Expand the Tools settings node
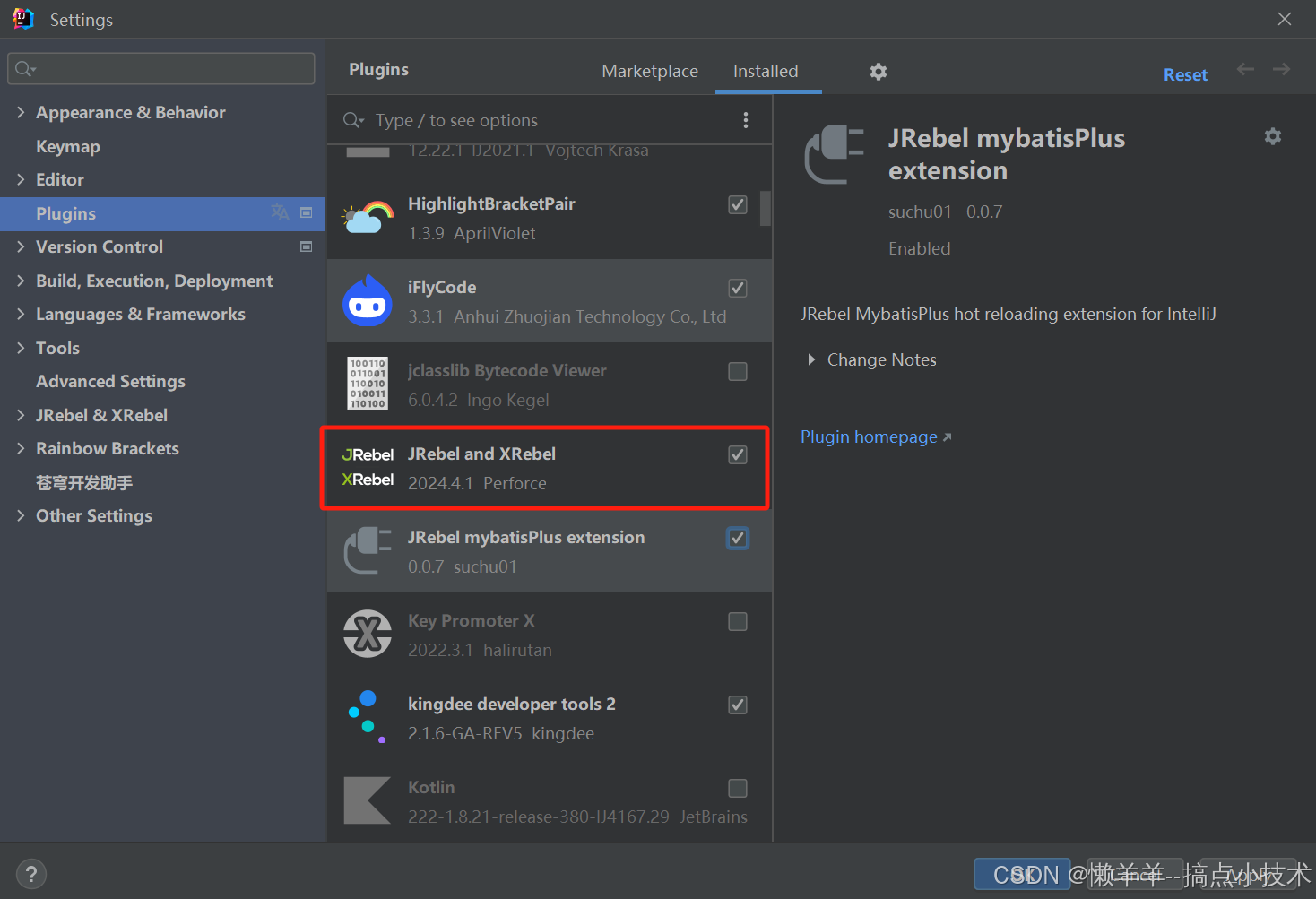This screenshot has width=1316, height=899. coord(21,348)
